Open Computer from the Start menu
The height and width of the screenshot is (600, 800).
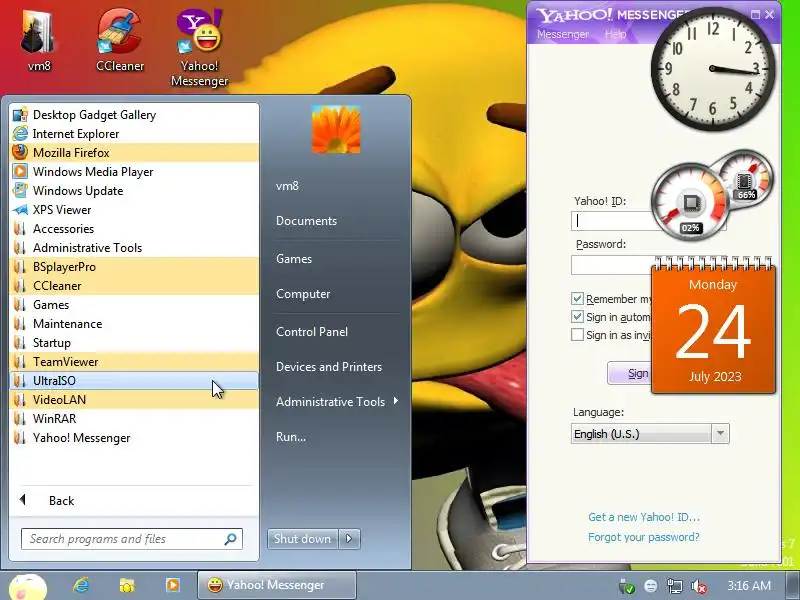coord(303,294)
